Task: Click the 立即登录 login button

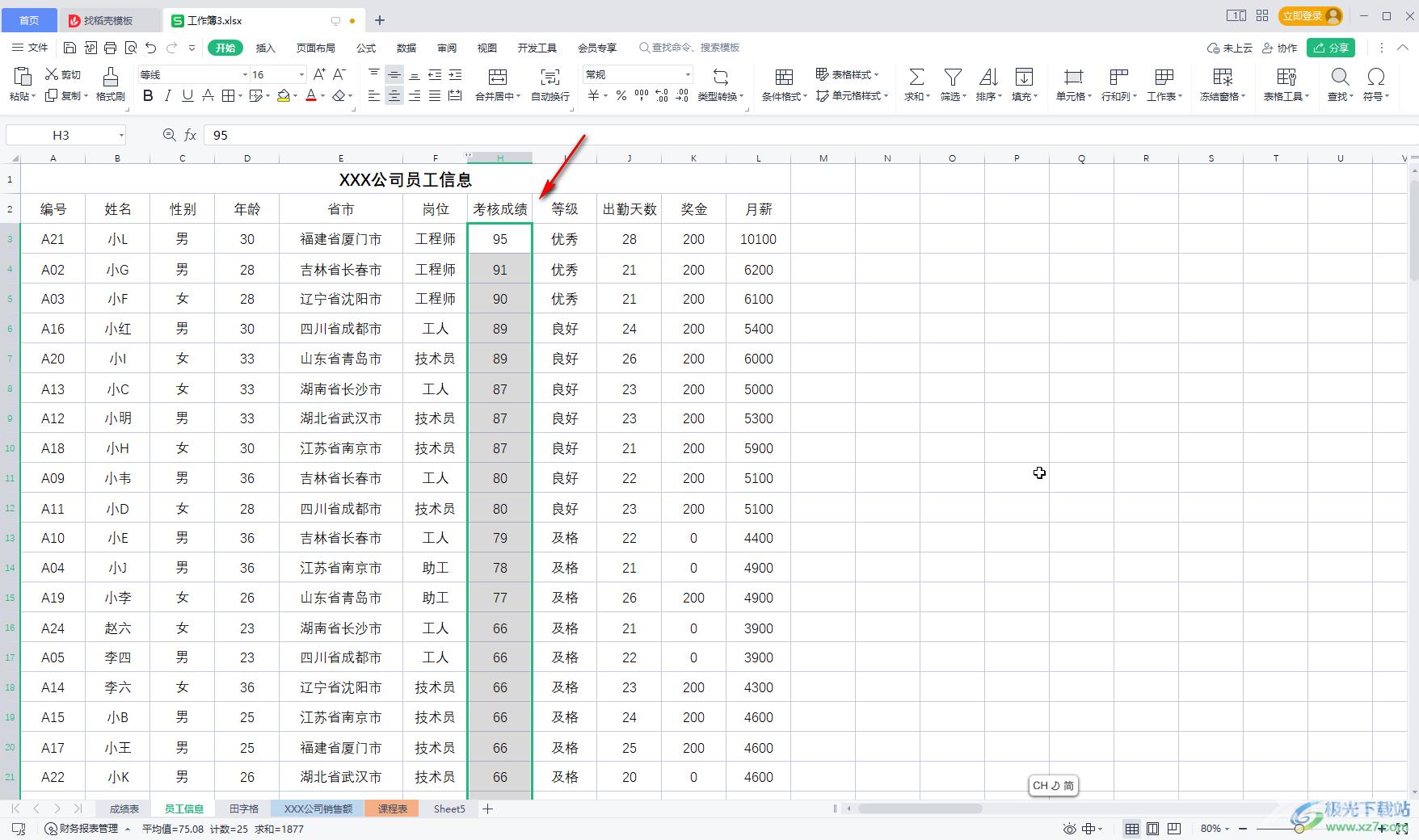Action: (1310, 16)
